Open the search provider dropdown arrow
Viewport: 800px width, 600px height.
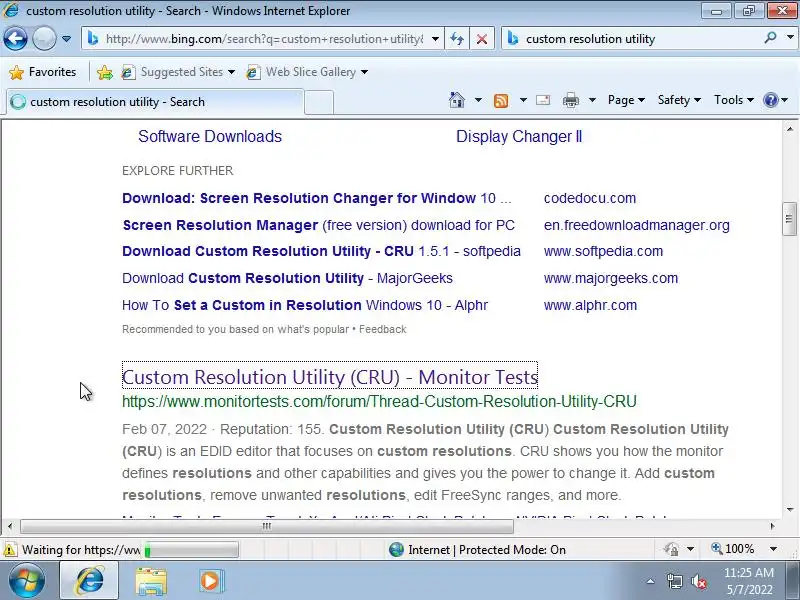coord(790,37)
